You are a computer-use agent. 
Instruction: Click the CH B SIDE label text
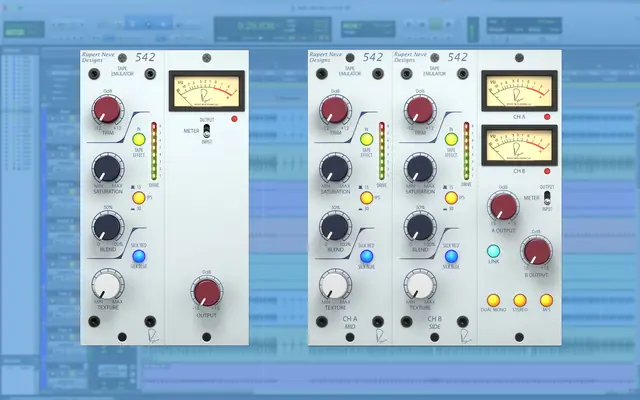[x=434, y=322]
